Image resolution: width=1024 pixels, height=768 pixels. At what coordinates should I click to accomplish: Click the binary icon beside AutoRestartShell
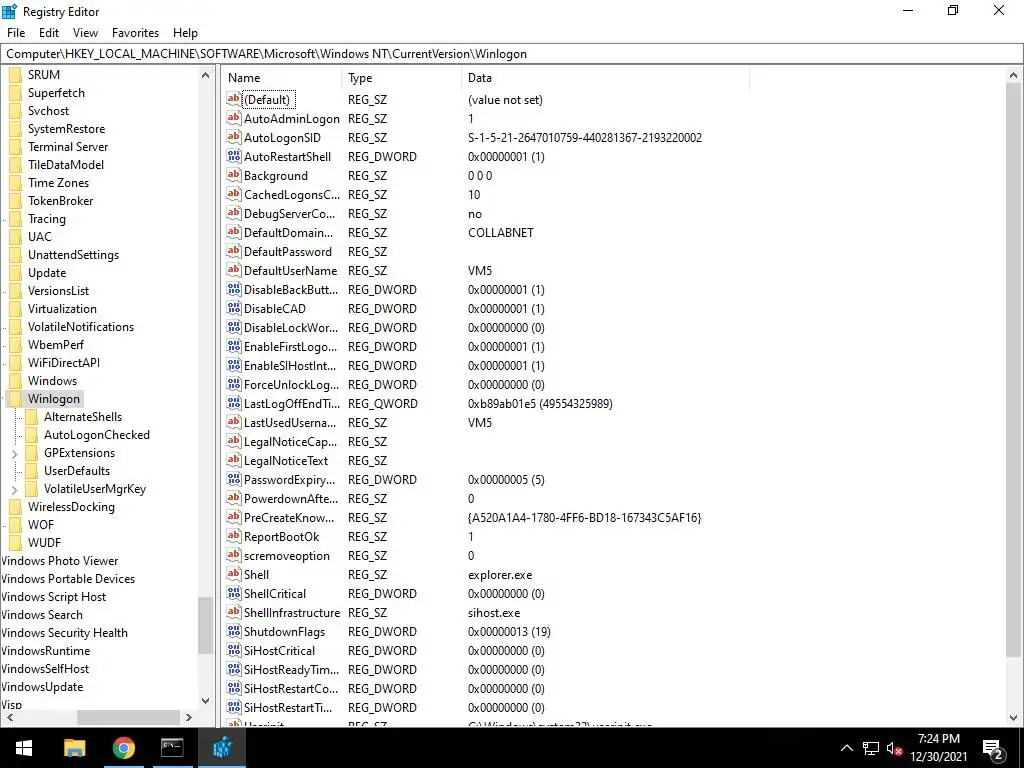(234, 156)
